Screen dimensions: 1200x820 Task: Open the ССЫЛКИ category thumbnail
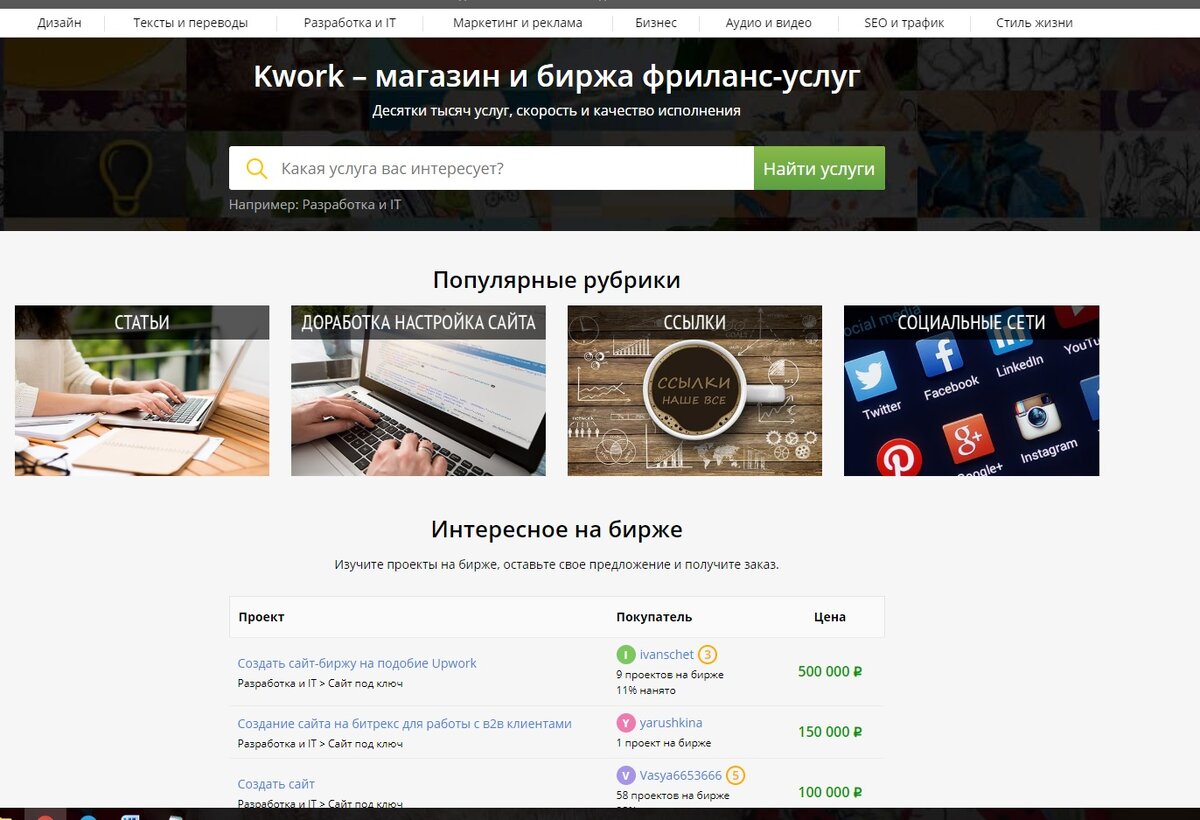pos(695,391)
